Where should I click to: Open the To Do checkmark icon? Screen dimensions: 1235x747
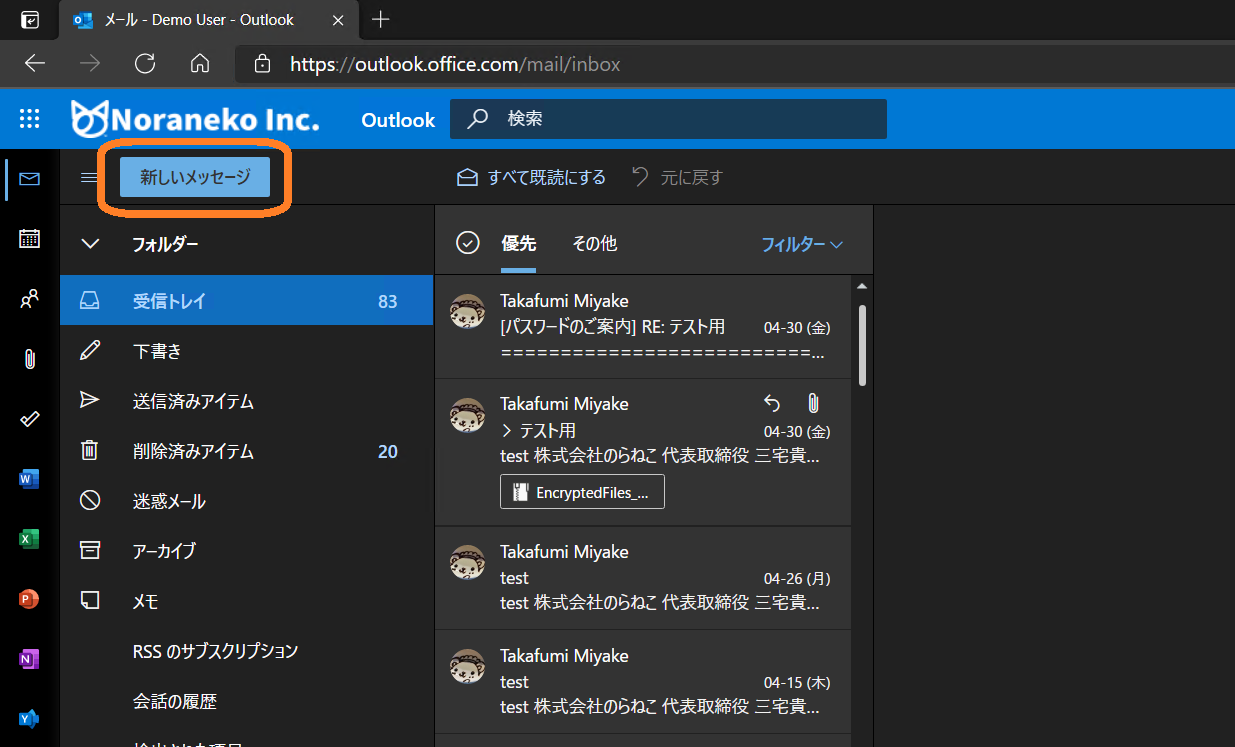click(29, 419)
